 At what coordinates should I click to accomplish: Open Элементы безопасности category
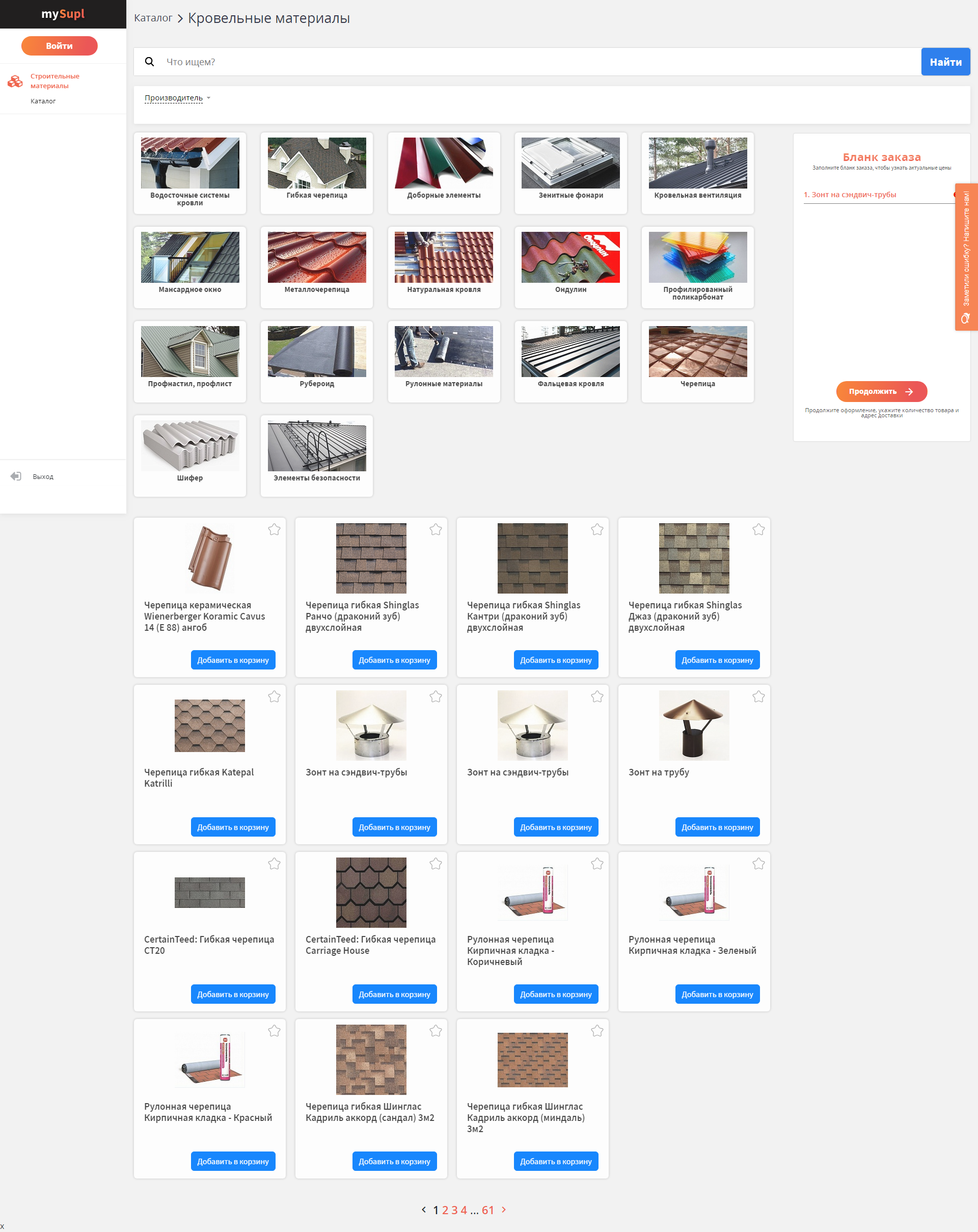tap(316, 456)
